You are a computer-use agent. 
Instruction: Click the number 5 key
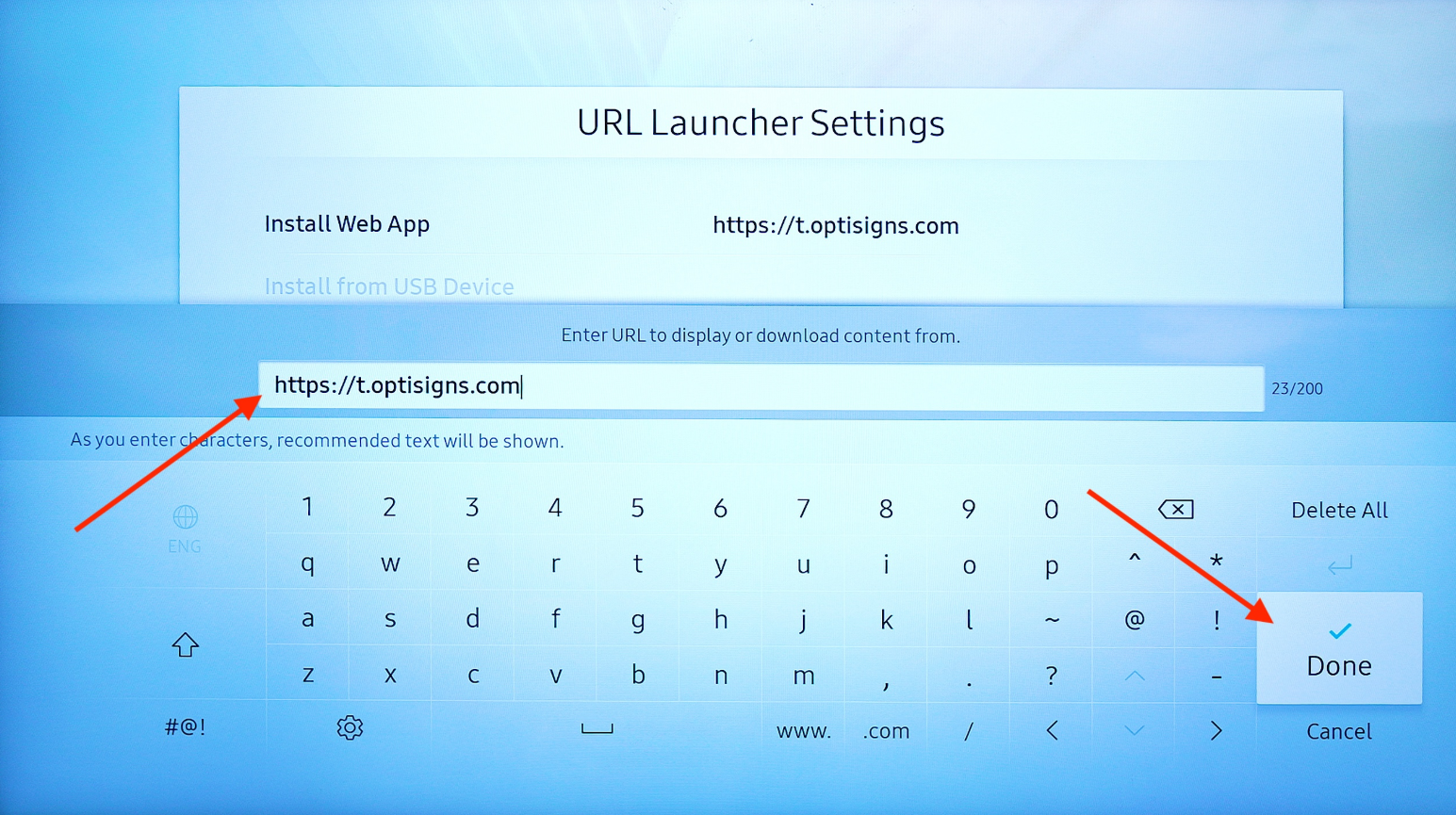click(x=637, y=509)
